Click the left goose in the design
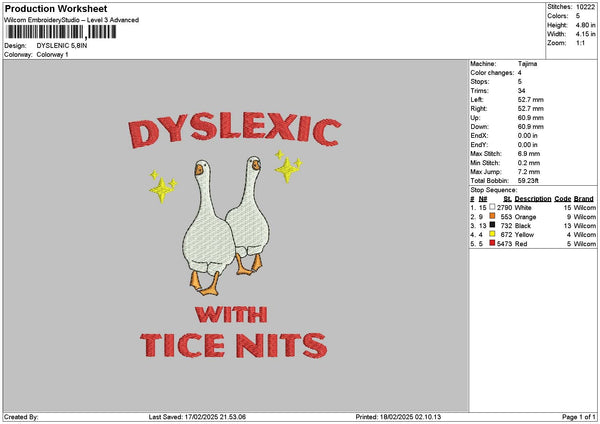 (207, 225)
